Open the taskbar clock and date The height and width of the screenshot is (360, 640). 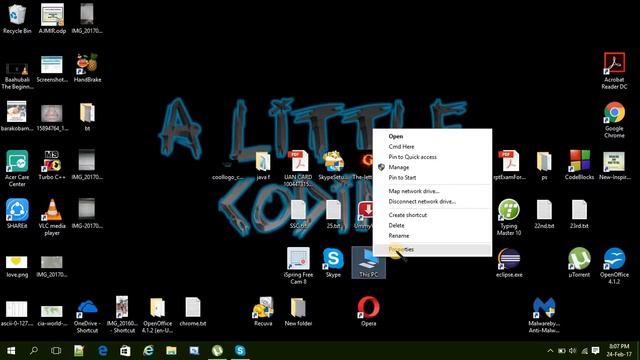point(619,350)
